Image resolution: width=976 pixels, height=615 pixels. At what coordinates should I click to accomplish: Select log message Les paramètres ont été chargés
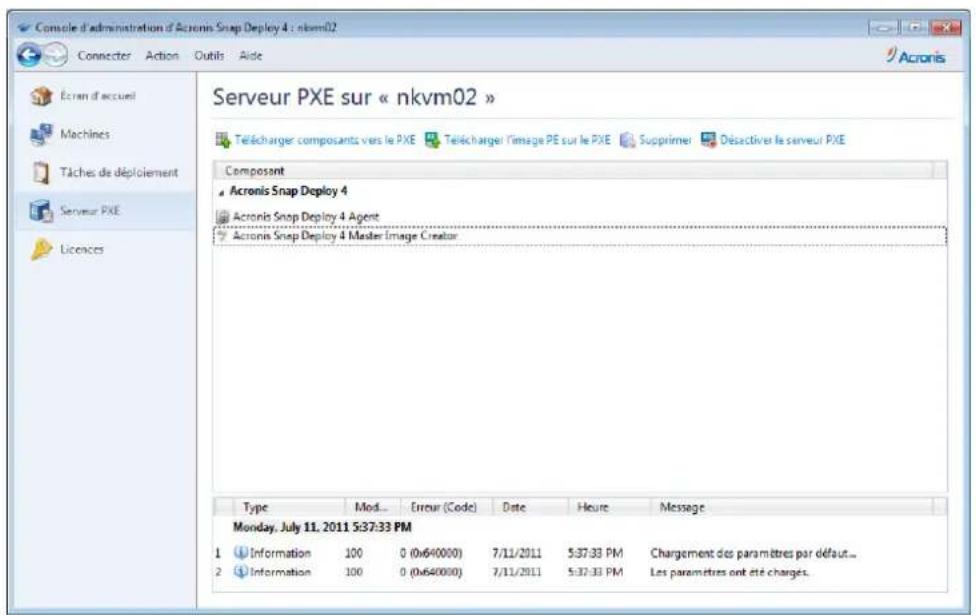[x=730, y=571]
